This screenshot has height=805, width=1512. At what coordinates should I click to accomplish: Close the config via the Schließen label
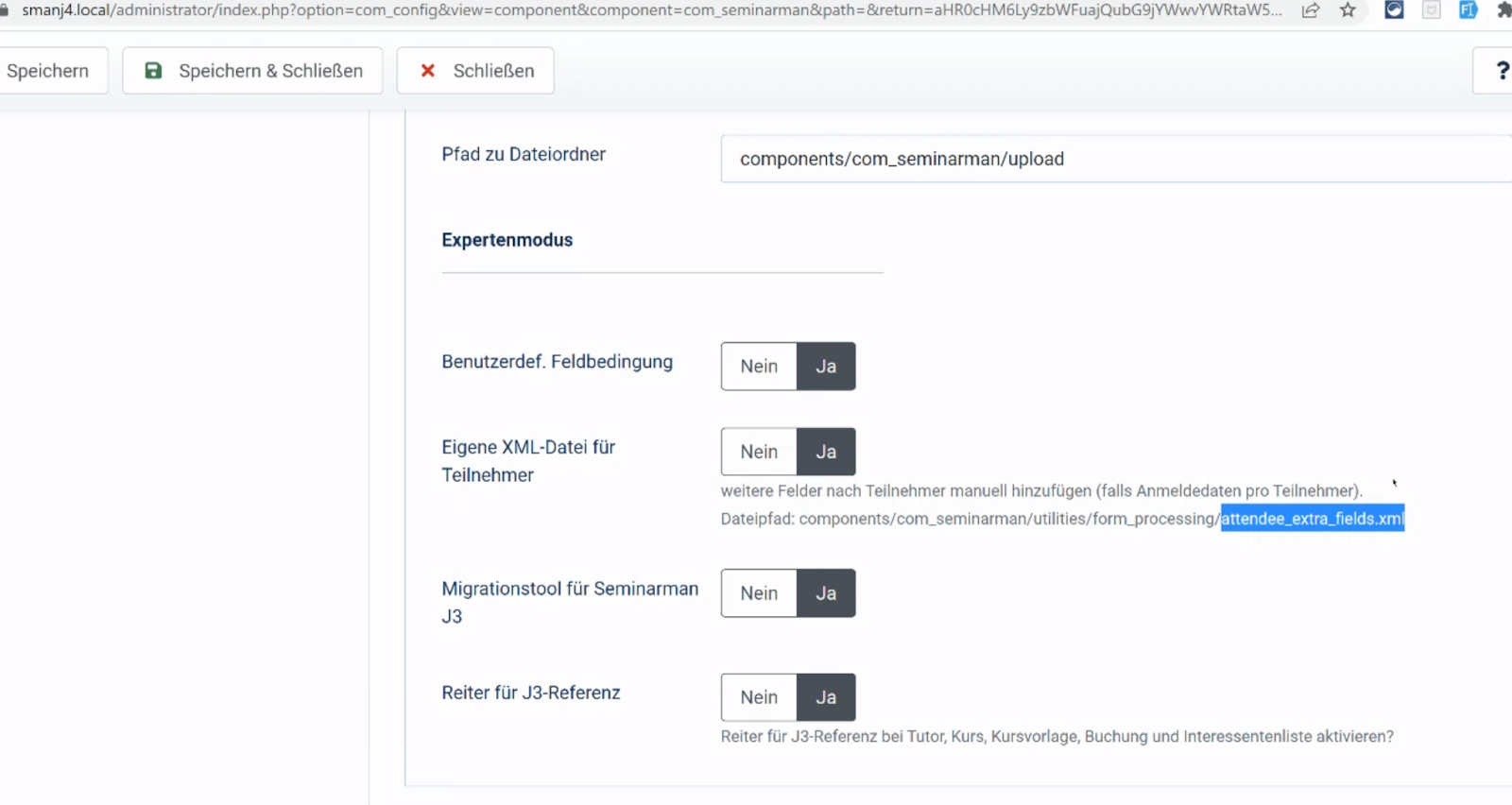(x=493, y=71)
